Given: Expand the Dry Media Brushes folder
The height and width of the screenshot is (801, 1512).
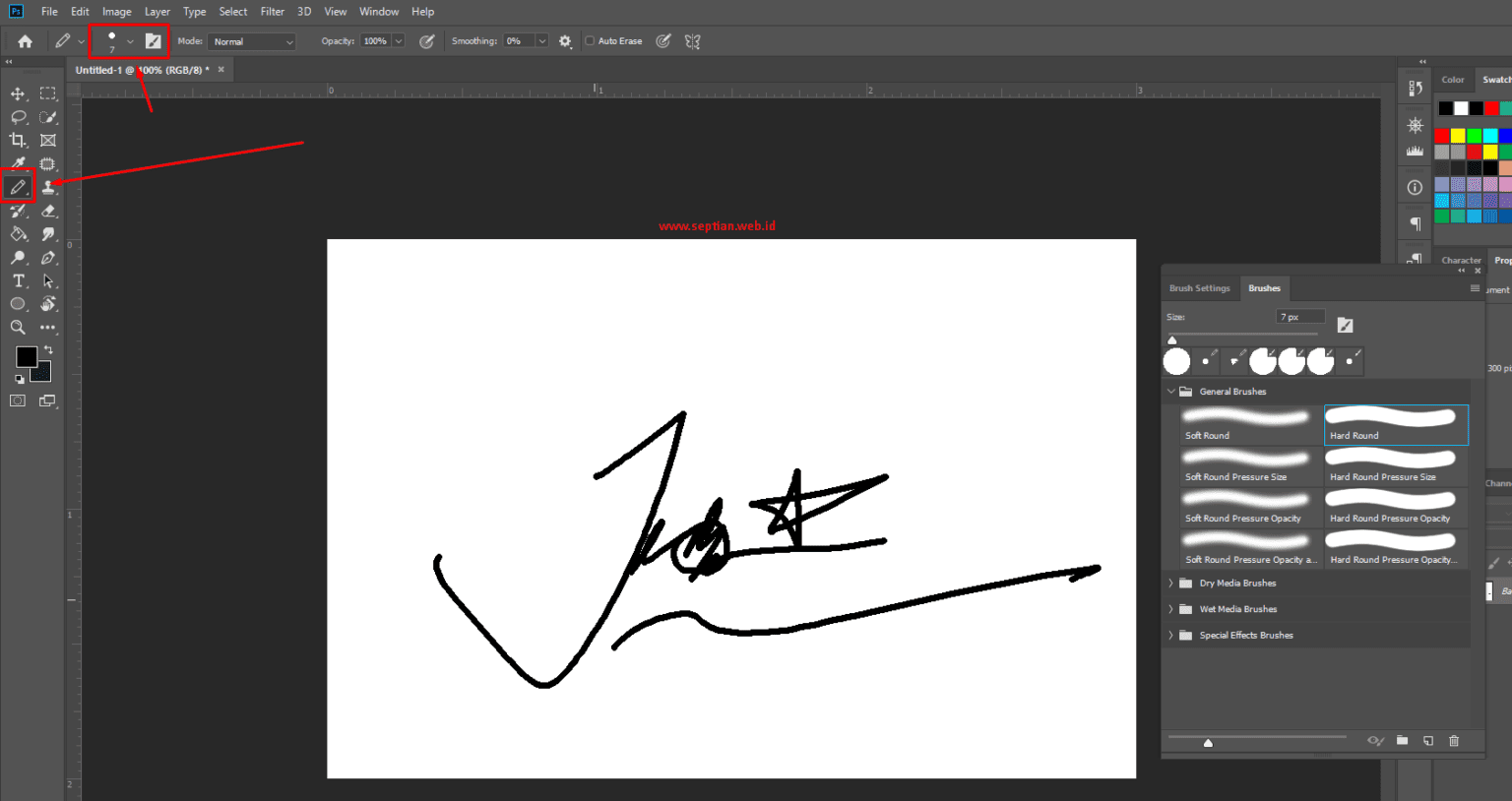Looking at the screenshot, I should click(x=1171, y=584).
